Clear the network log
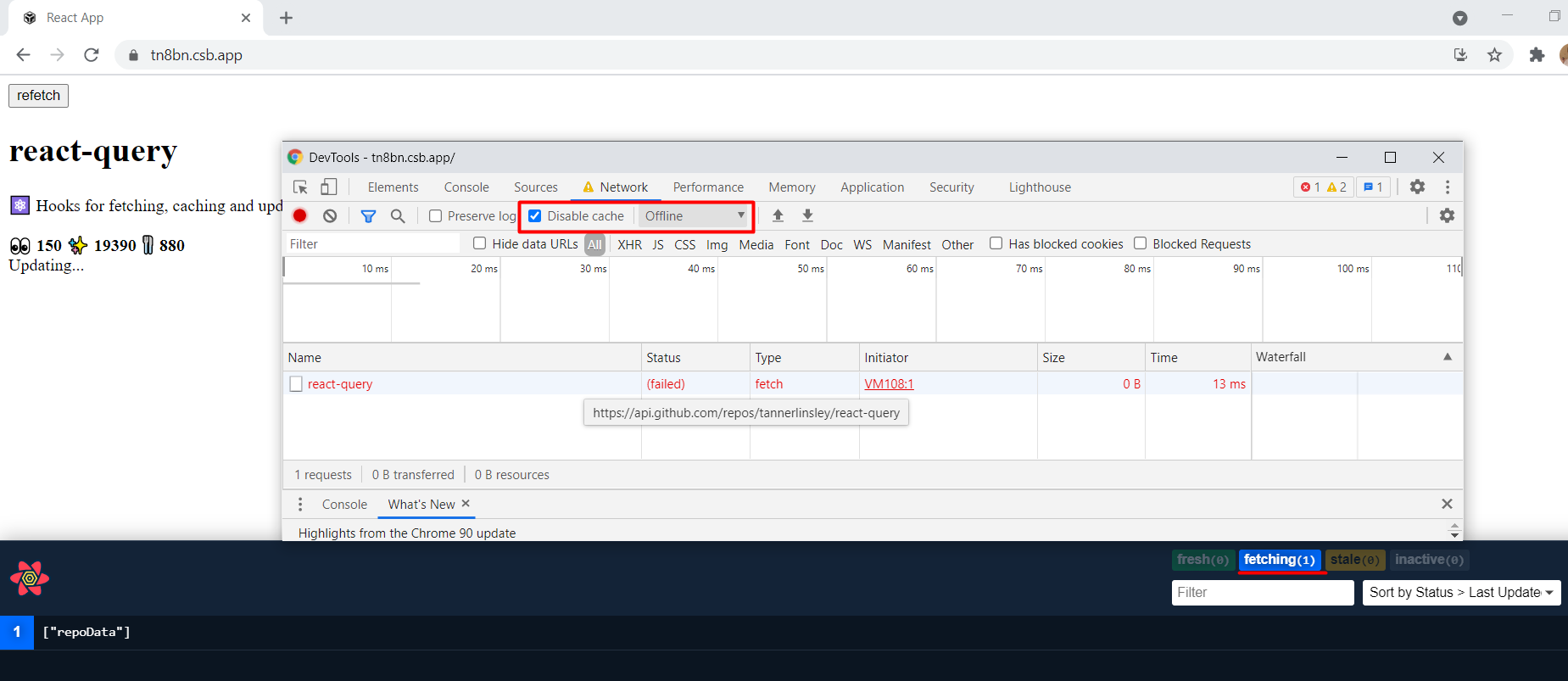The image size is (1568, 681). pos(330,216)
